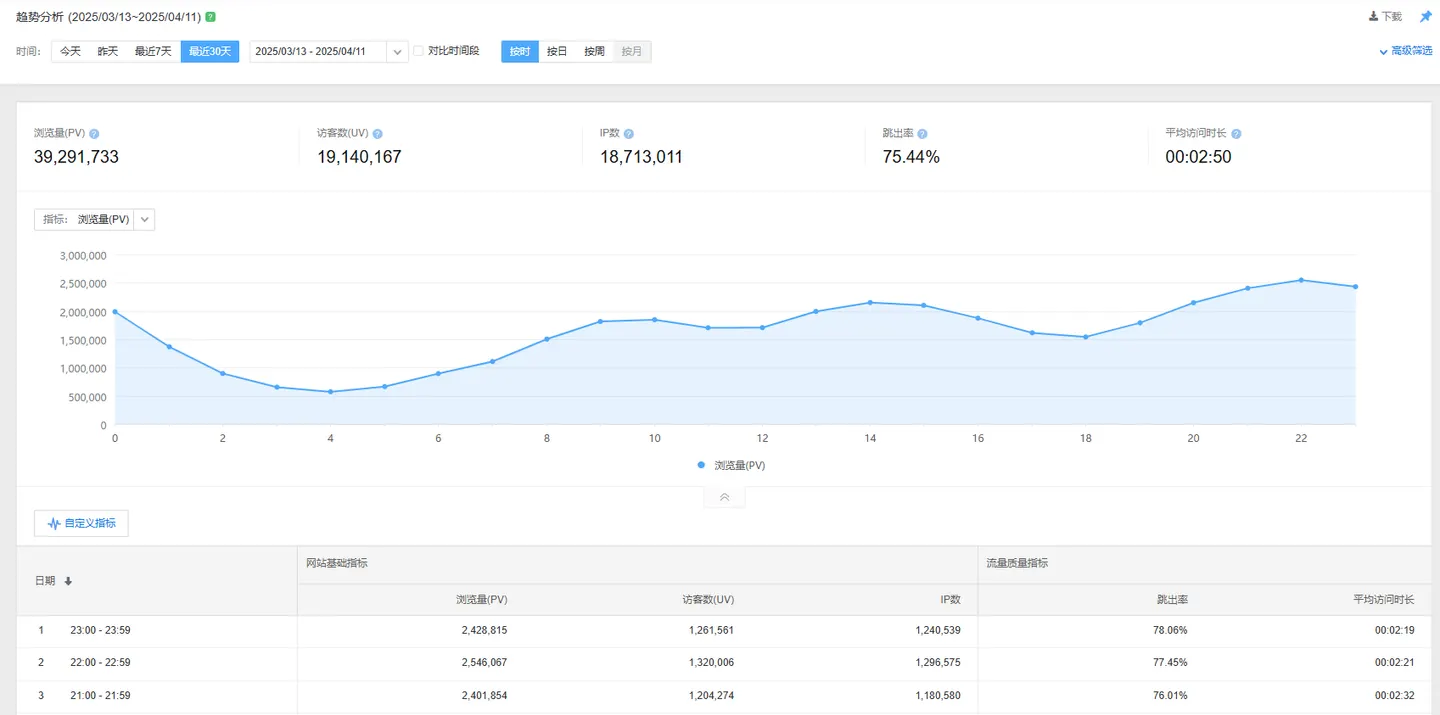Screen dimensions: 1440x715
Task: Click the 日期 column header
Action: (45, 581)
